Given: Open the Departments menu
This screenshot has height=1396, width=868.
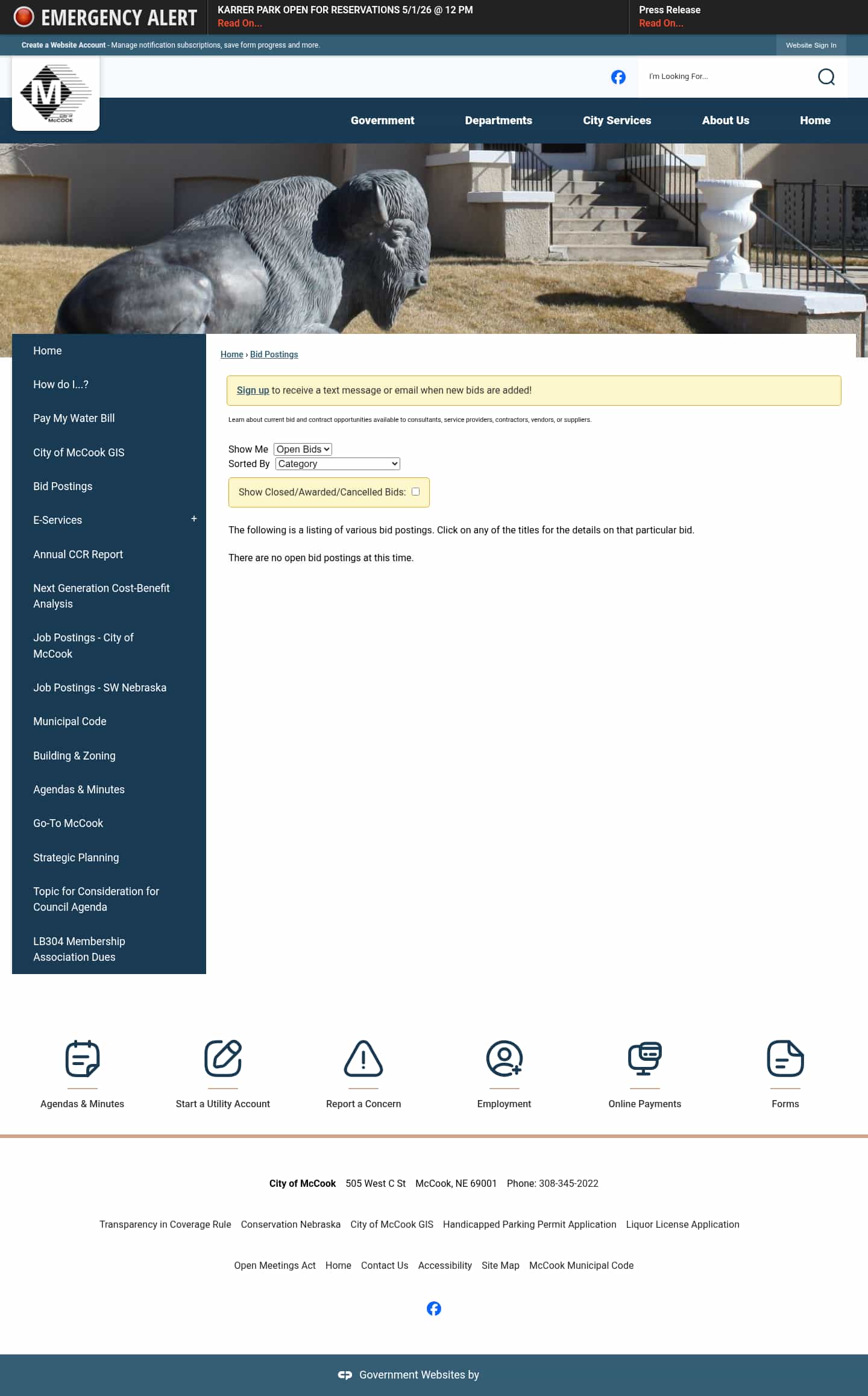Looking at the screenshot, I should tap(498, 120).
